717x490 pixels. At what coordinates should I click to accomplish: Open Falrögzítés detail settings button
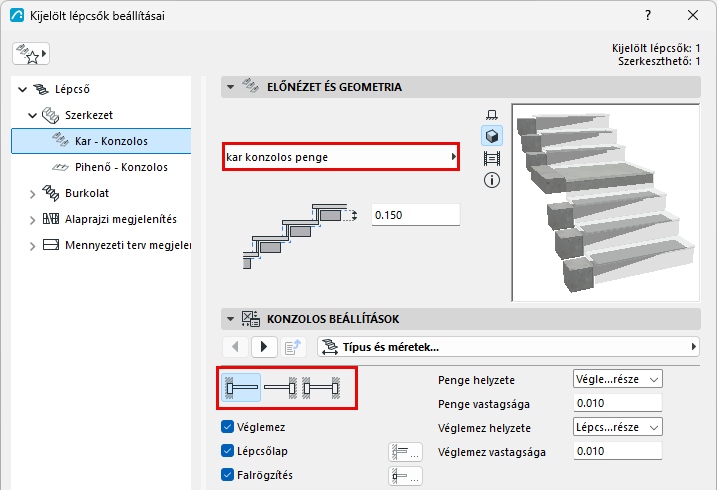click(x=405, y=476)
